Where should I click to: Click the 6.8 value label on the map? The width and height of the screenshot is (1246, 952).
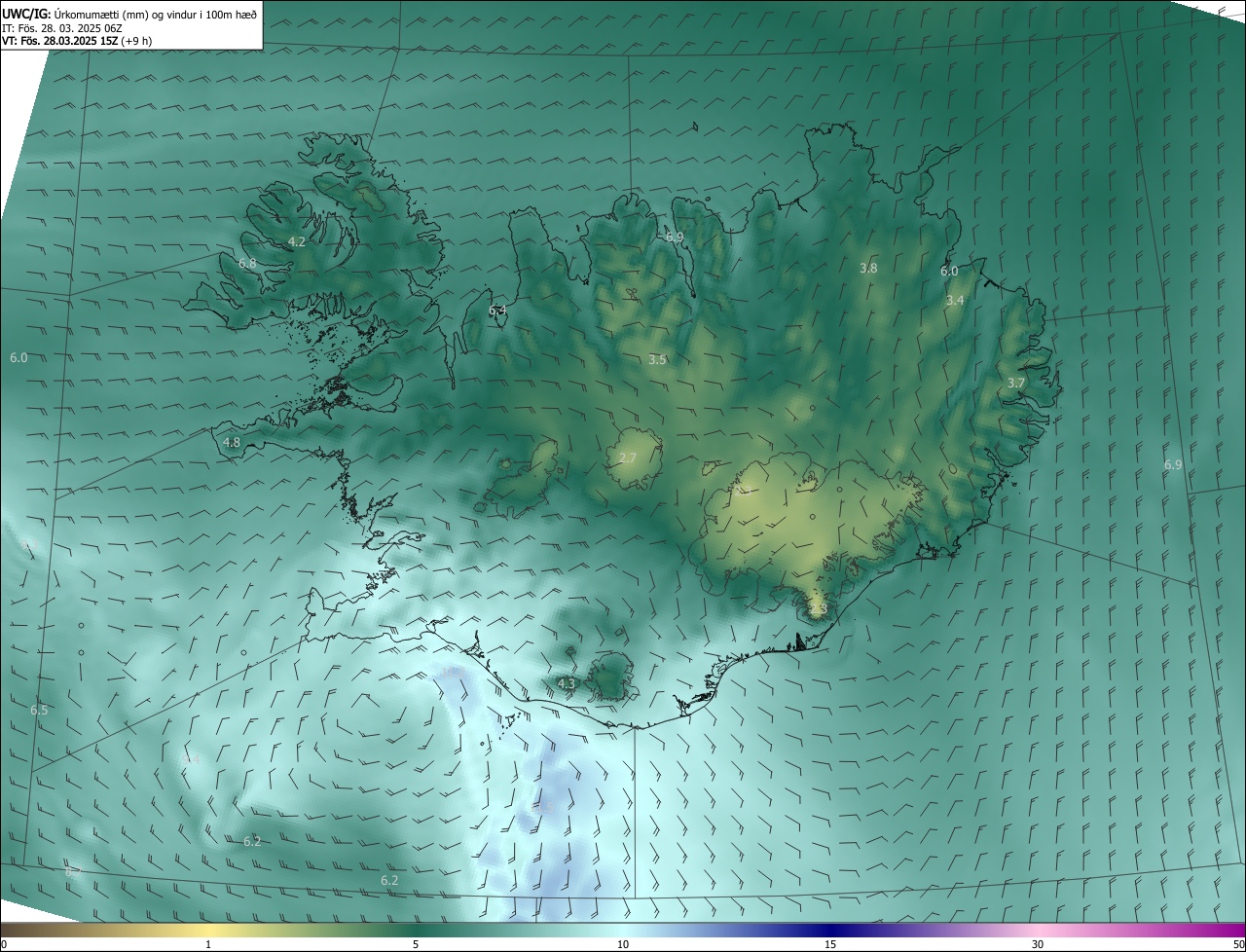tap(247, 264)
